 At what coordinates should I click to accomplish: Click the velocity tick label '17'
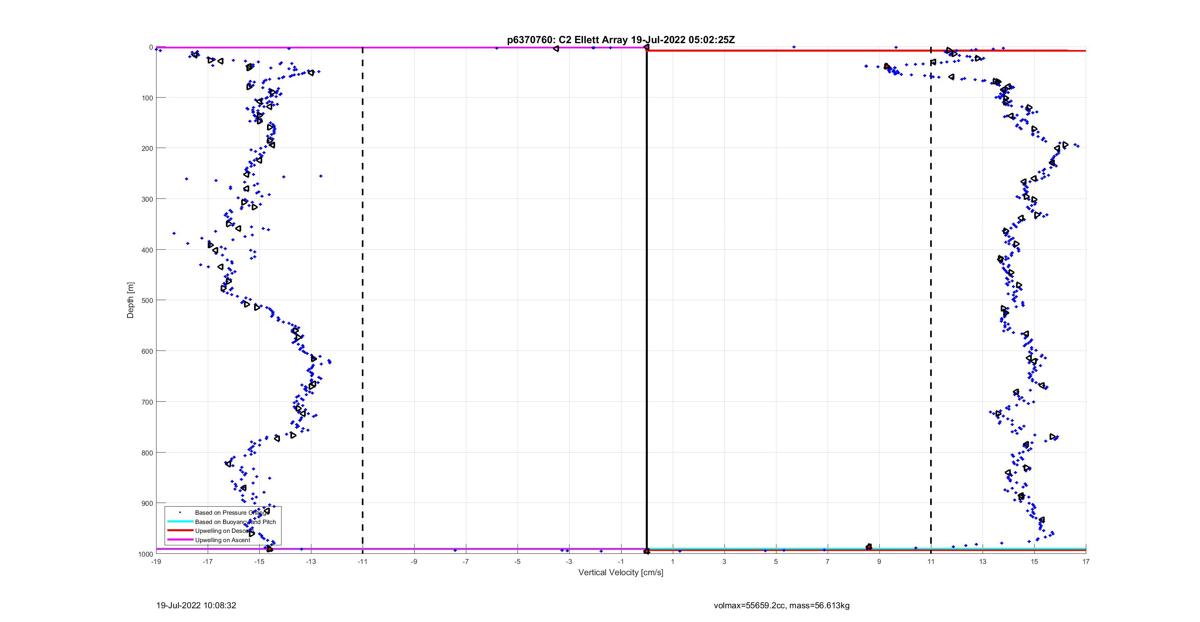click(x=1086, y=562)
